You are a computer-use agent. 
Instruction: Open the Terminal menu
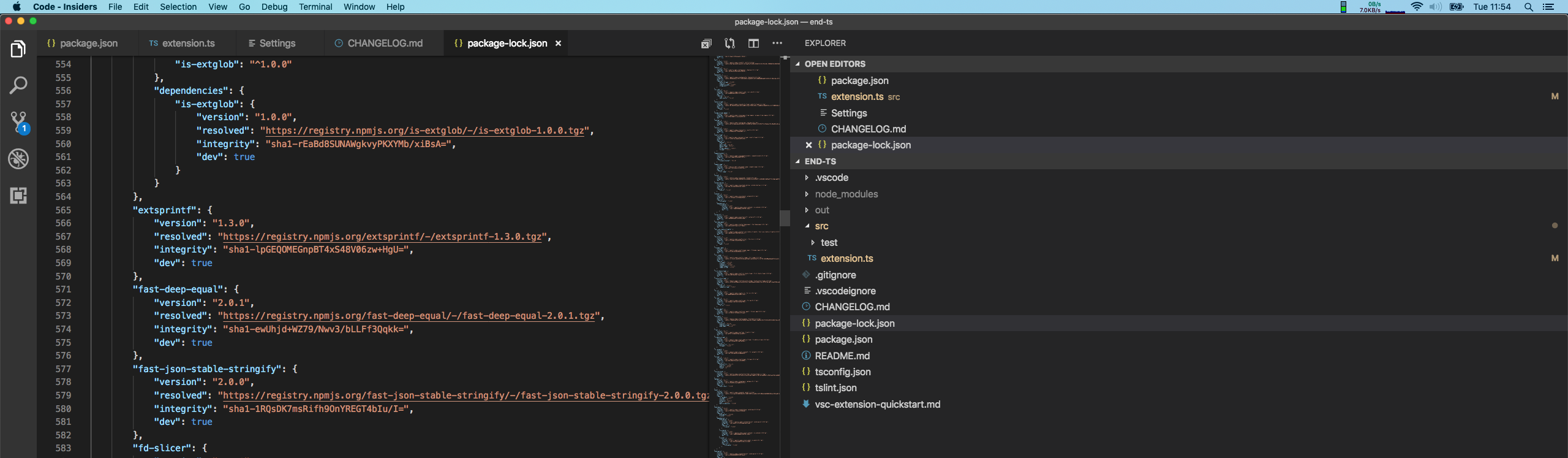pyautogui.click(x=315, y=7)
